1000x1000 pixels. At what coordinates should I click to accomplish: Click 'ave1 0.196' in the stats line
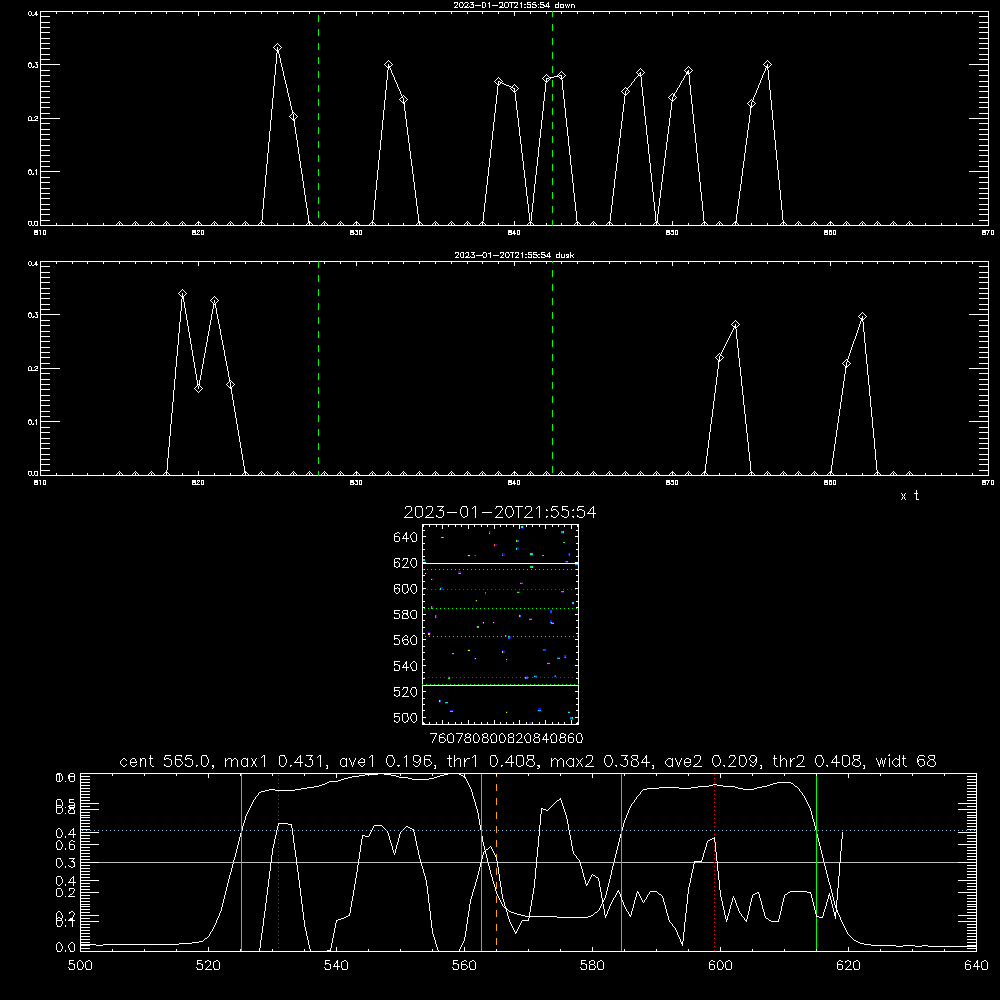click(387, 761)
